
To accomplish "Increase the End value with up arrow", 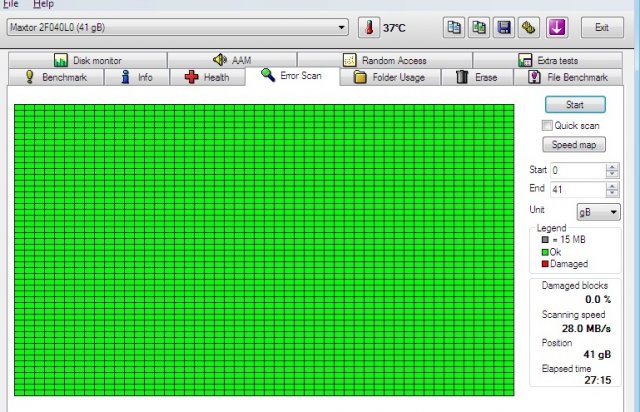I will pyautogui.click(x=612, y=185).
